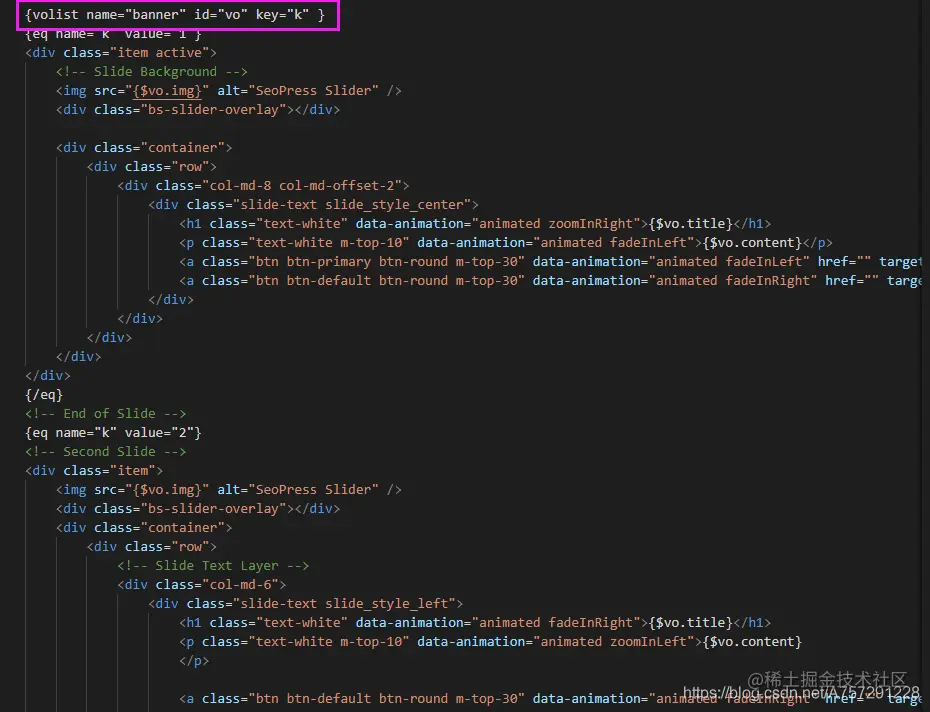The height and width of the screenshot is (712, 930).
Task: Select the slide_style_center div line
Action: click(x=313, y=205)
